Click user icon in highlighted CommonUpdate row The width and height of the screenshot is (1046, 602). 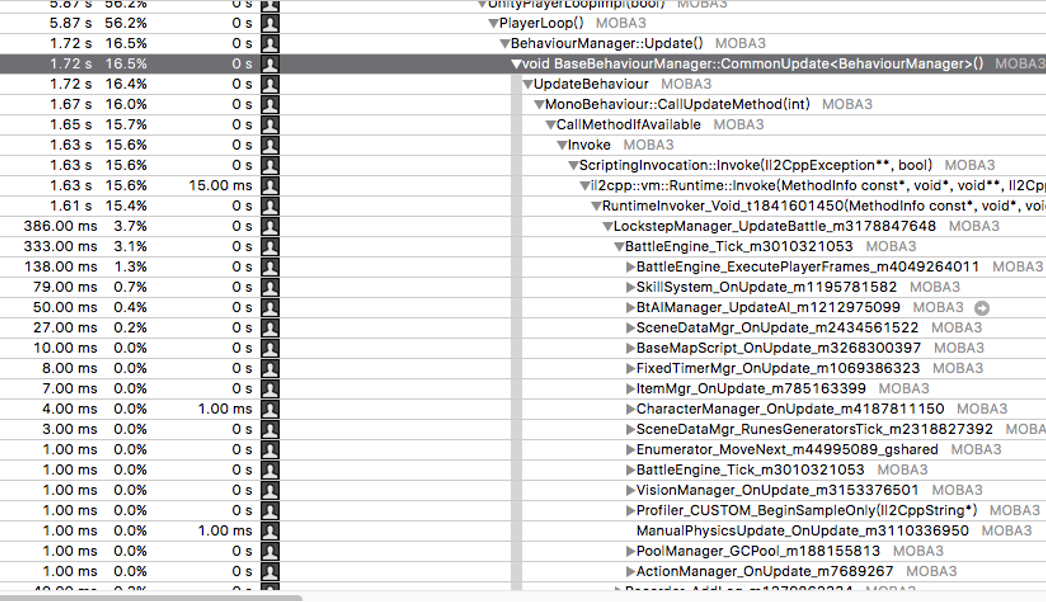point(270,64)
